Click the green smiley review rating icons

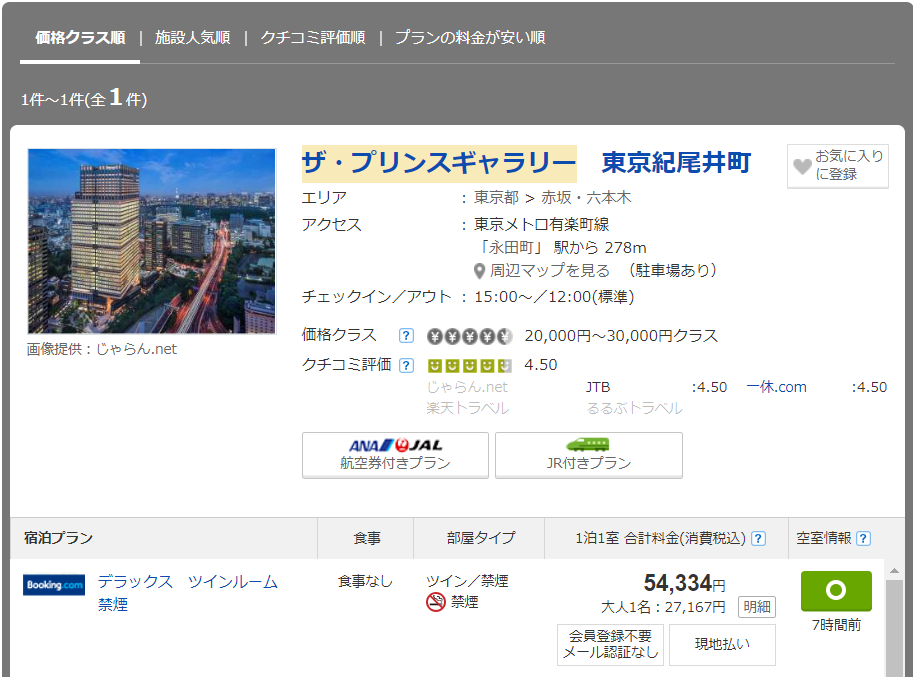point(469,366)
